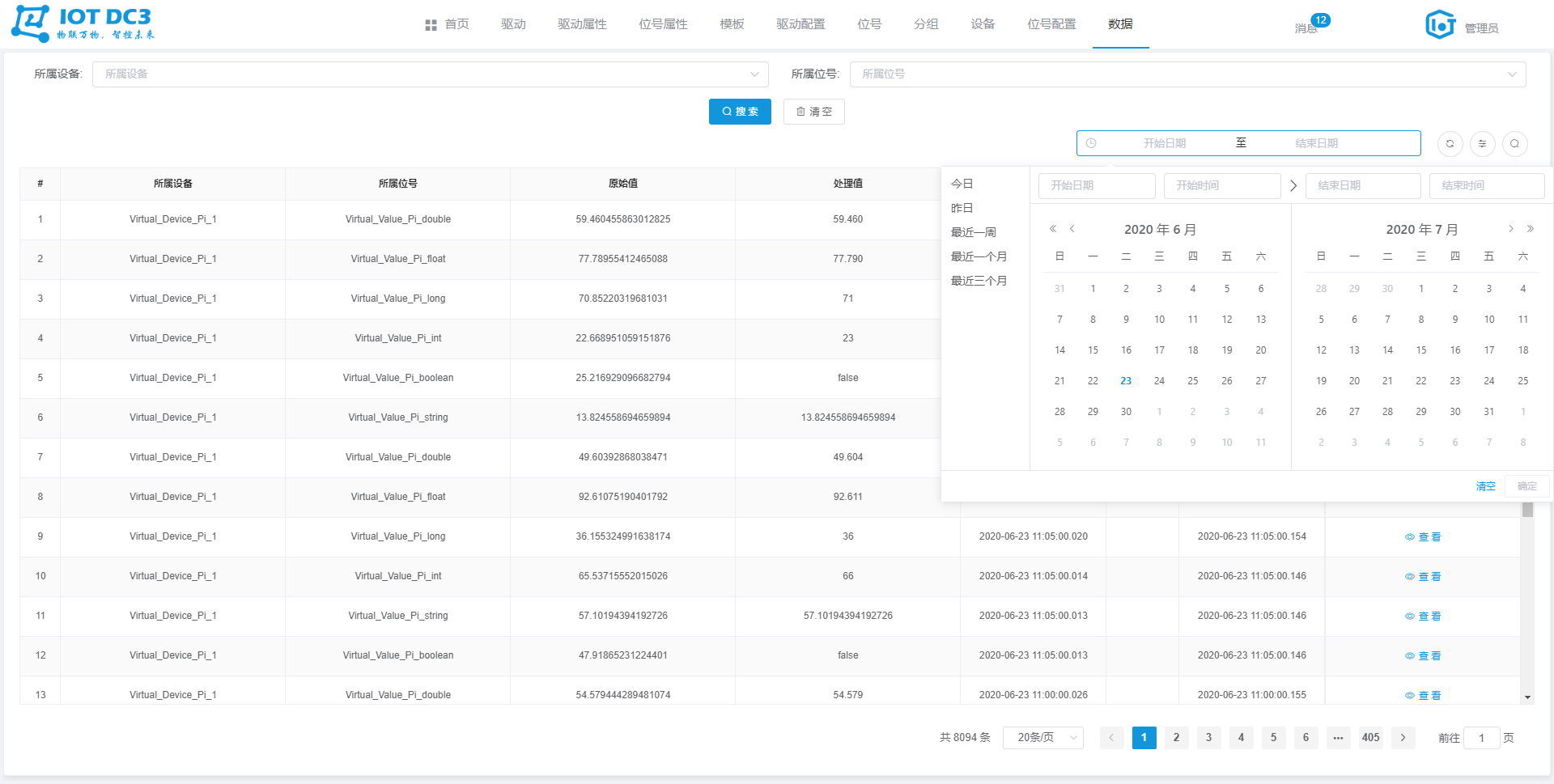The width and height of the screenshot is (1554, 784).
Task: Select 最近一周 shortcut
Action: (973, 232)
